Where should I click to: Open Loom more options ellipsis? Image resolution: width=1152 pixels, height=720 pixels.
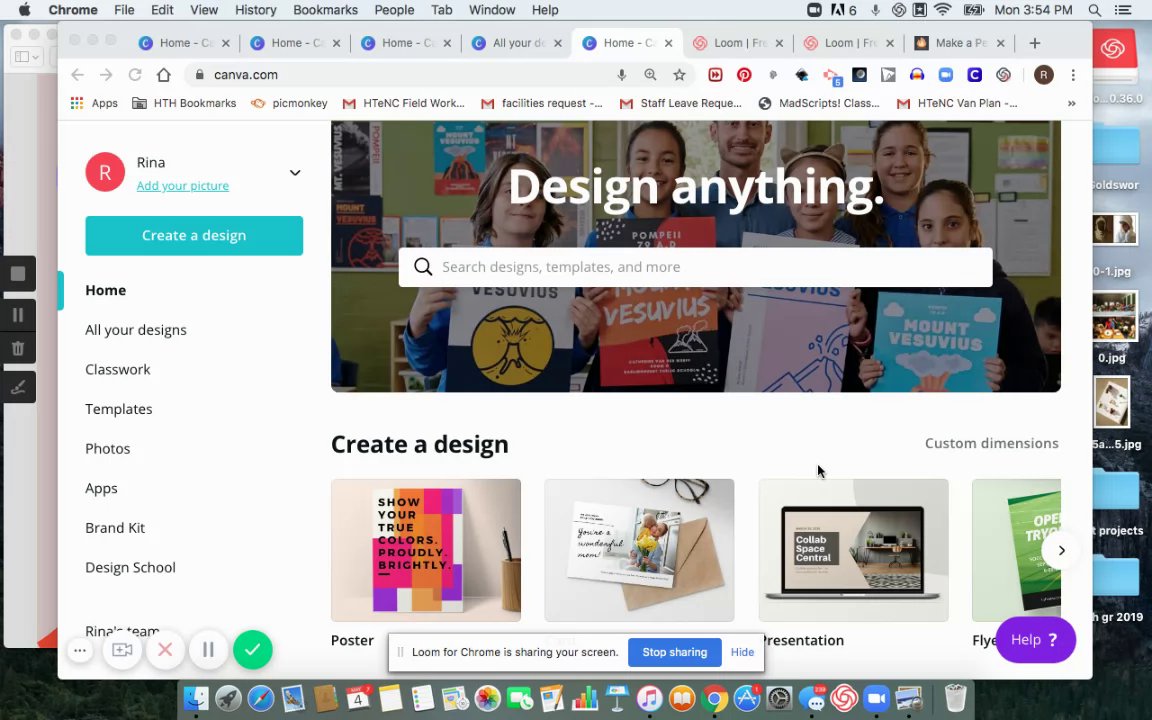[80, 650]
